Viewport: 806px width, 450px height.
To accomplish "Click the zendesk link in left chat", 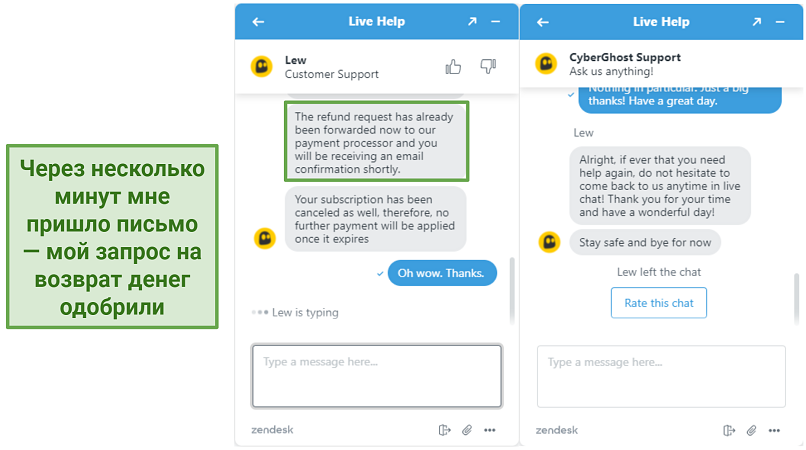I will (272, 429).
